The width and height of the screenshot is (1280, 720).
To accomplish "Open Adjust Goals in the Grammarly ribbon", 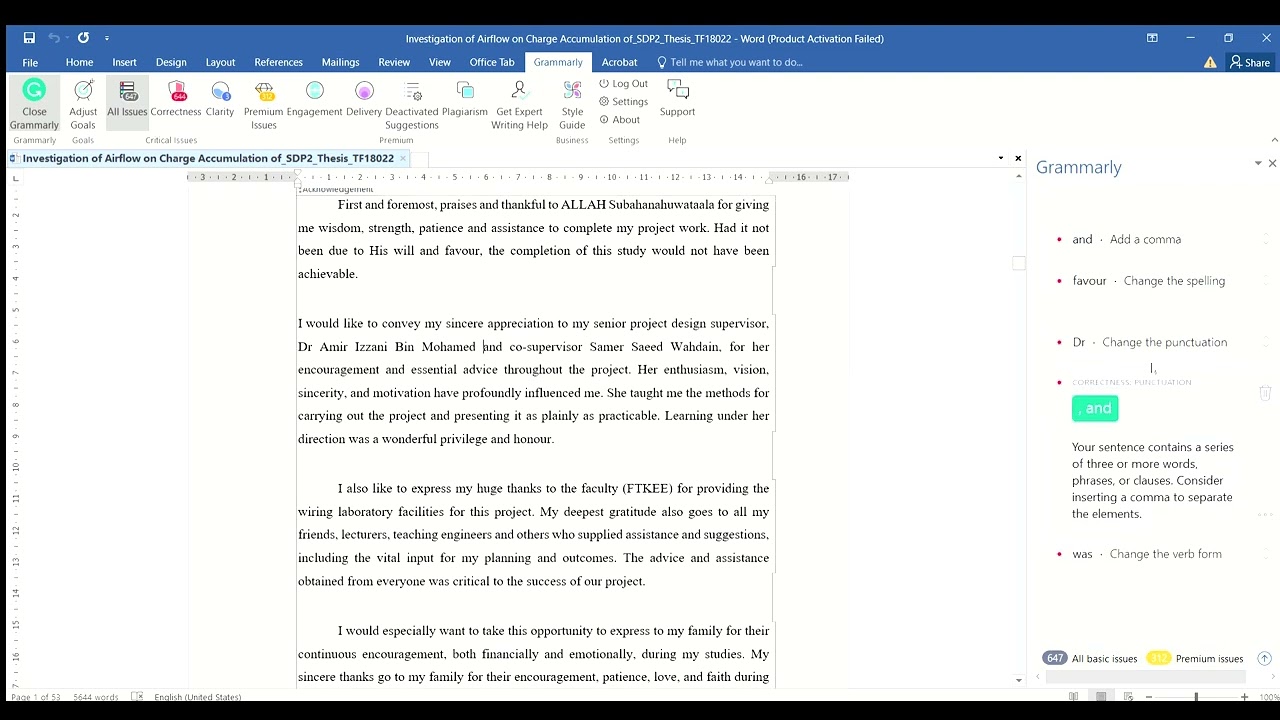I will point(83,105).
